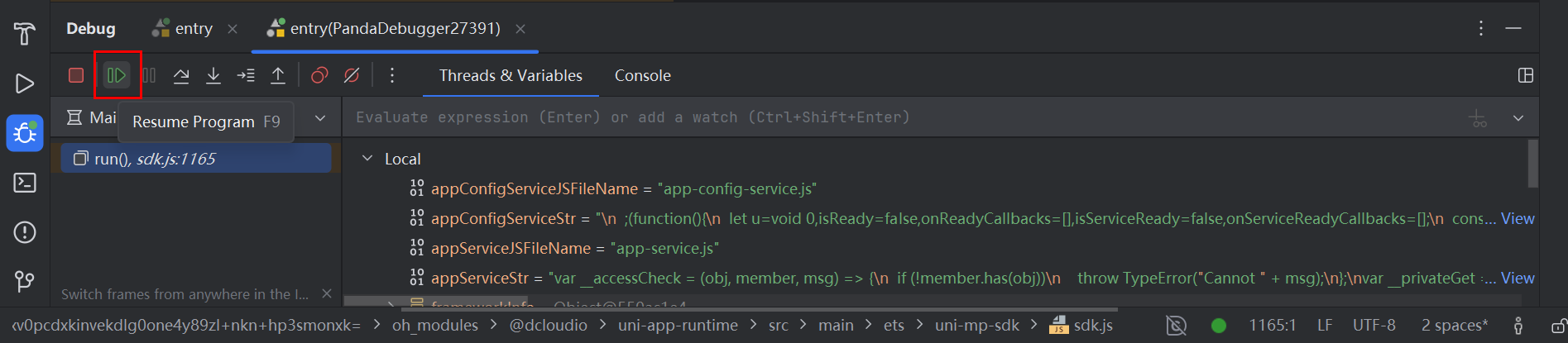The width and height of the screenshot is (1568, 343).
Task: Click the Step Over icon
Action: tap(181, 75)
